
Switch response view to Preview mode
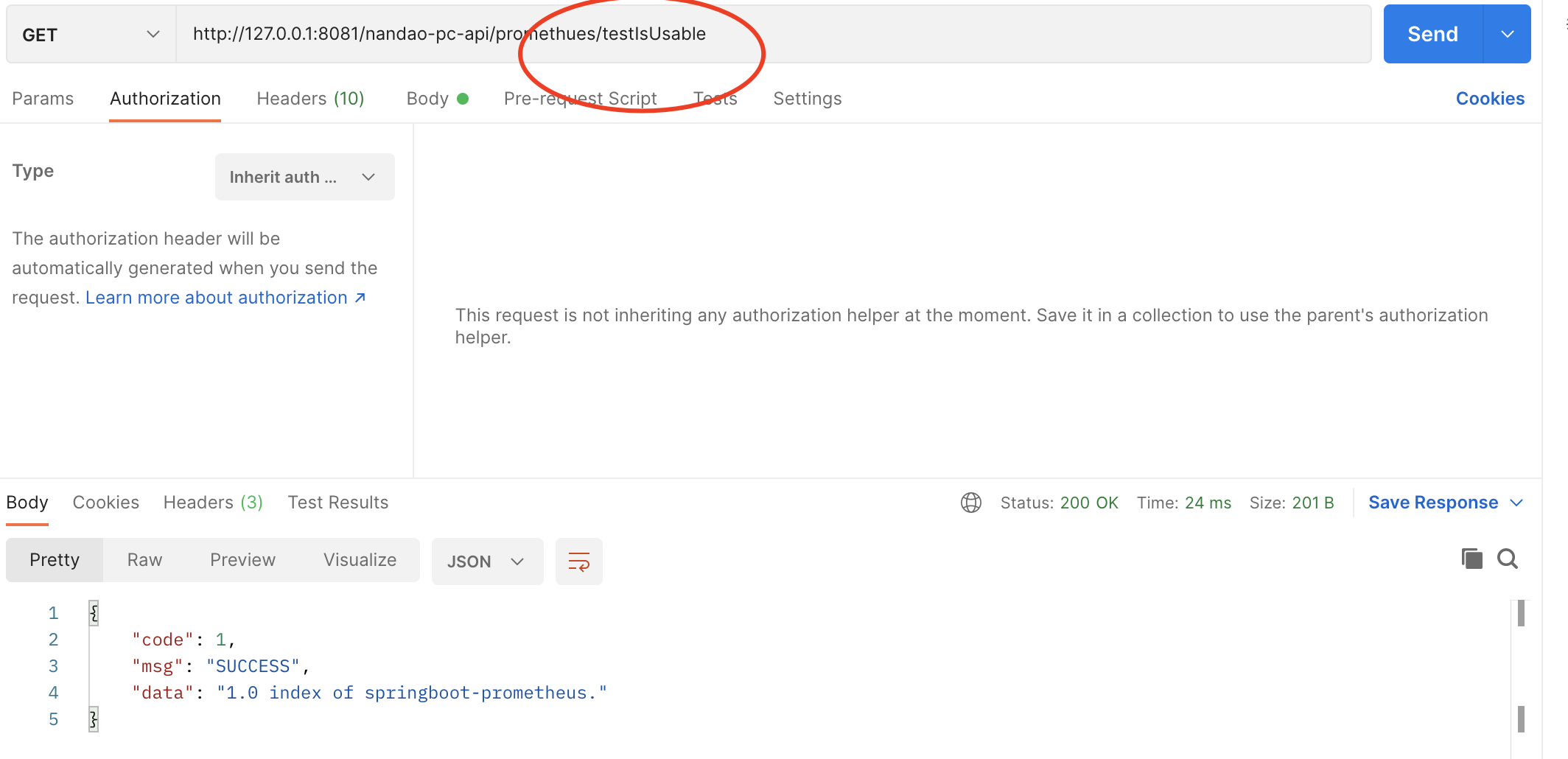(242, 559)
